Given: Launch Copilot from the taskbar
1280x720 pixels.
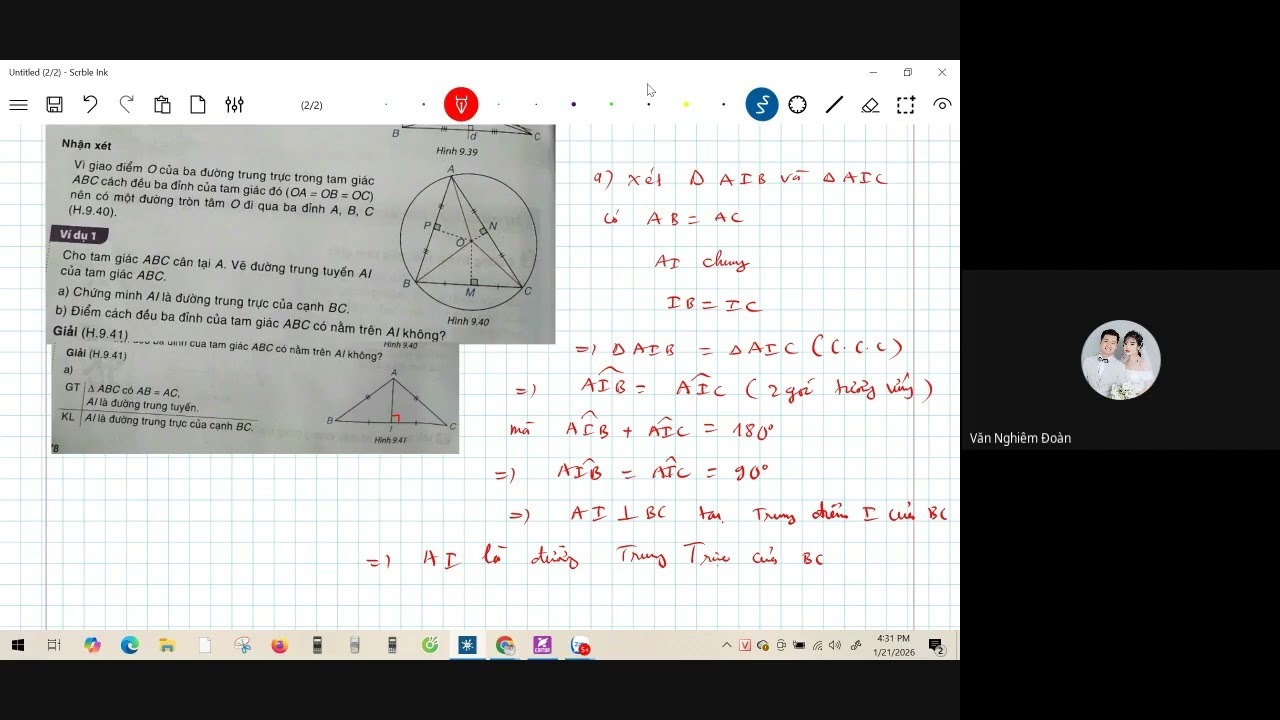Looking at the screenshot, I should point(93,646).
